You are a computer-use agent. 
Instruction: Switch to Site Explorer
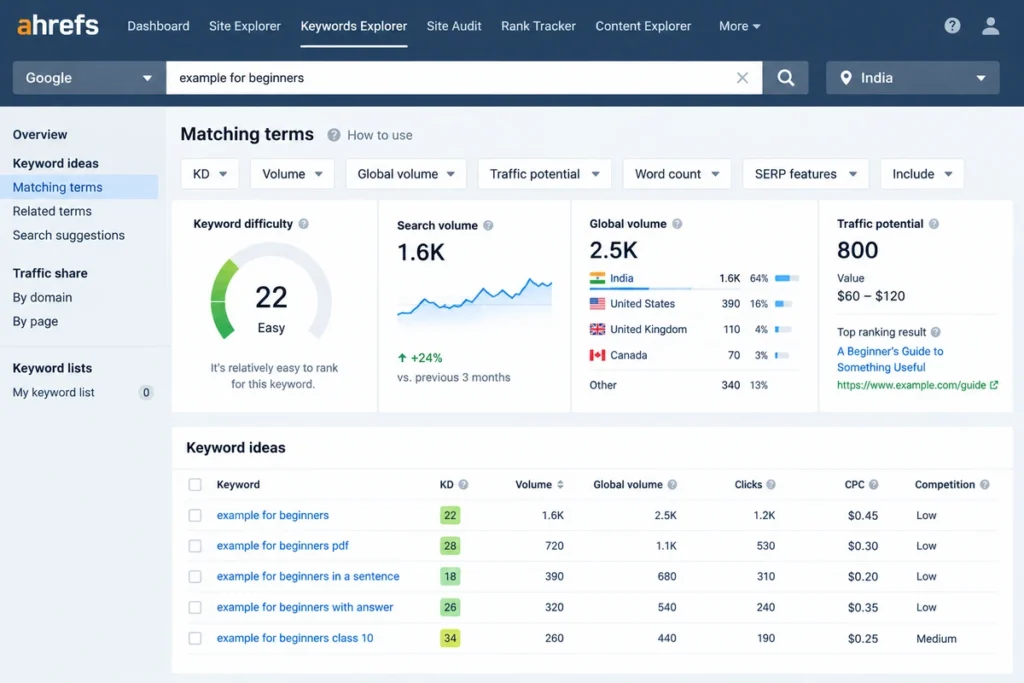coord(245,26)
